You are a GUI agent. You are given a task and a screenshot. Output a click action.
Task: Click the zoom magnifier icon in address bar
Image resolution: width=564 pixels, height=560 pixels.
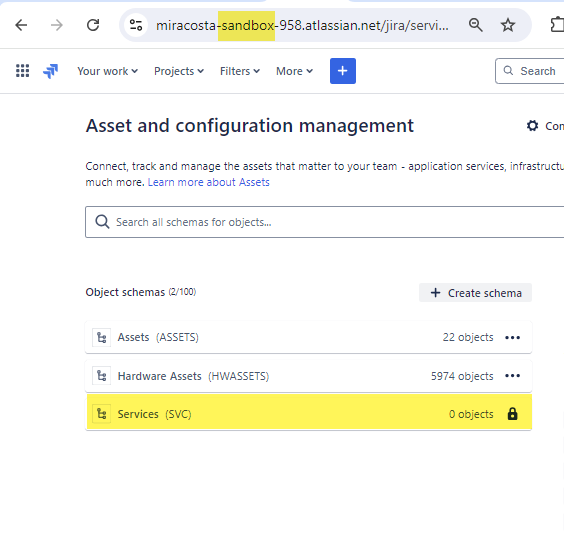(476, 25)
